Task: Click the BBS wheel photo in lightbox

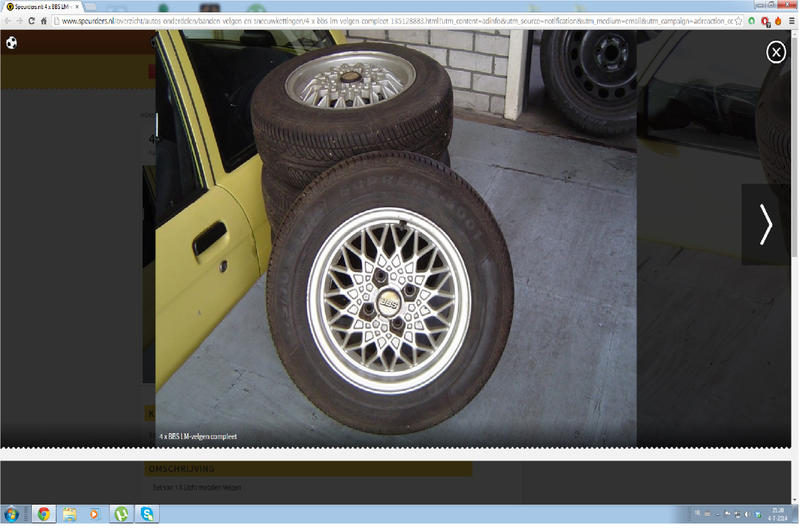Action: [395, 239]
